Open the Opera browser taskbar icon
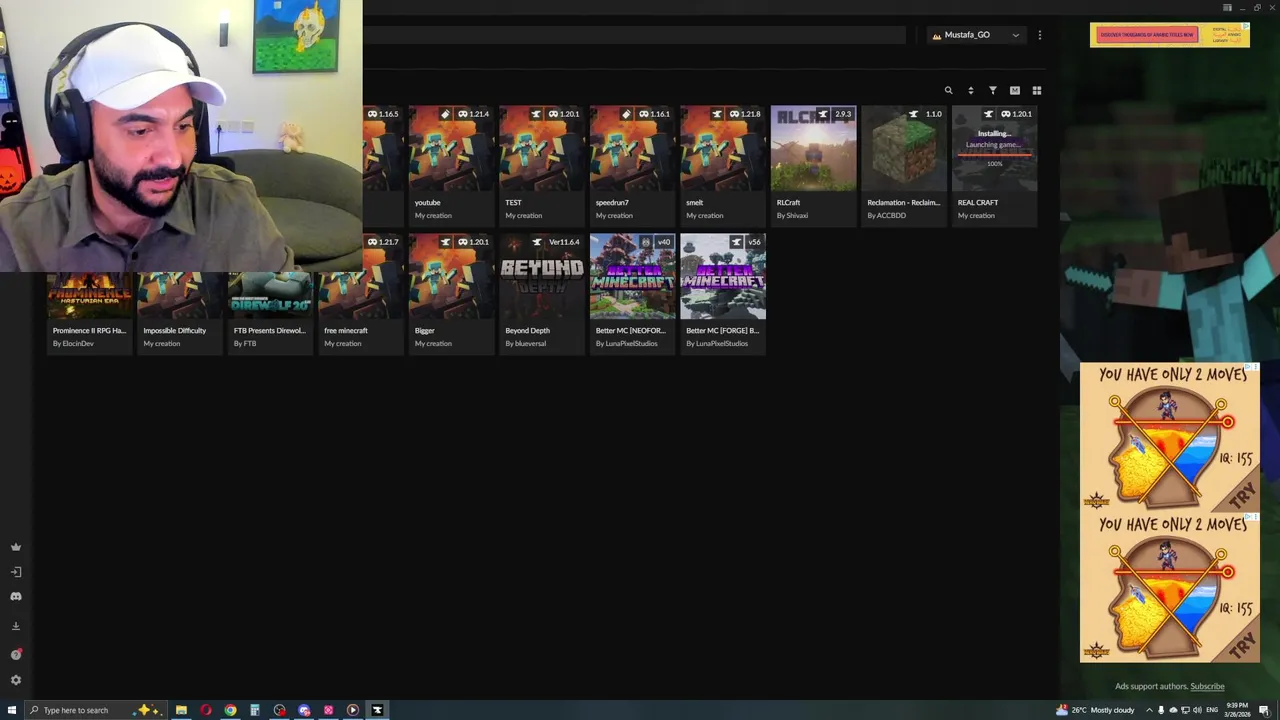This screenshot has width=1280, height=720. pyautogui.click(x=206, y=710)
